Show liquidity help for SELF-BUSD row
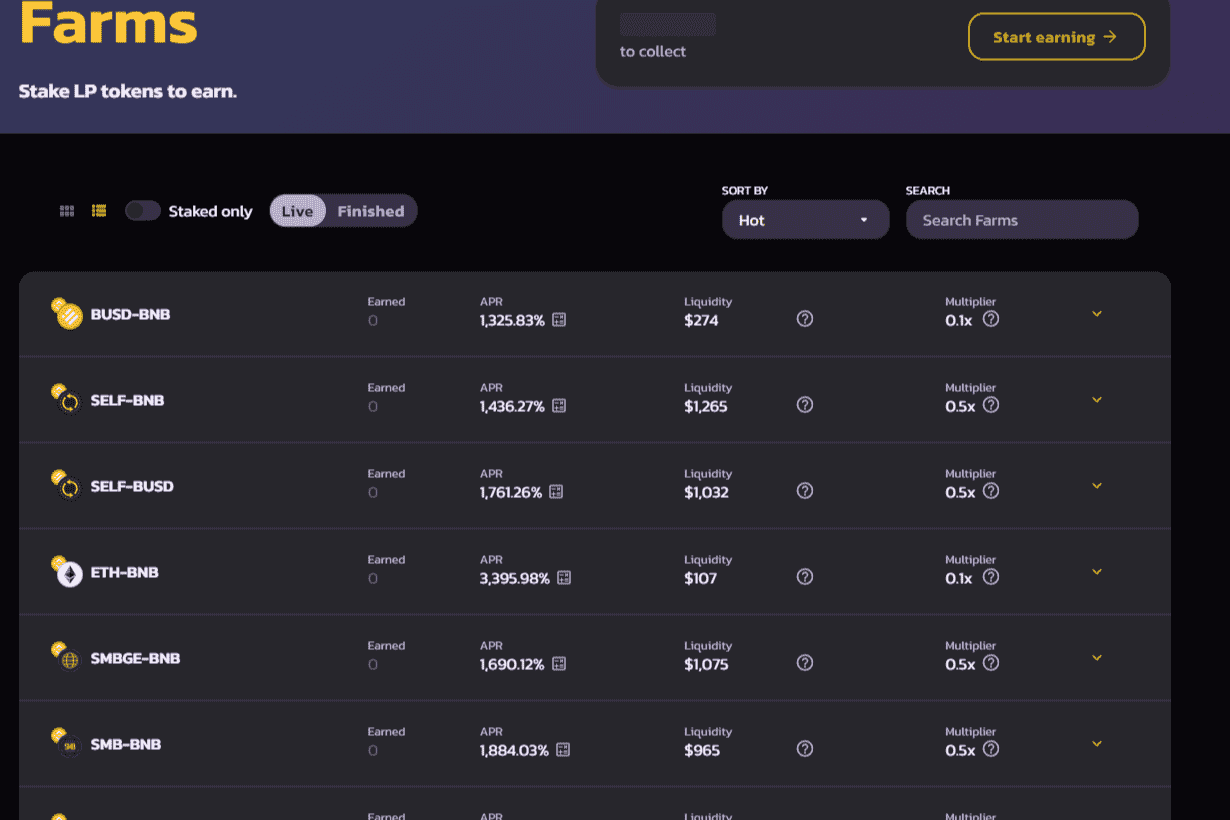The height and width of the screenshot is (820, 1230). click(x=805, y=491)
